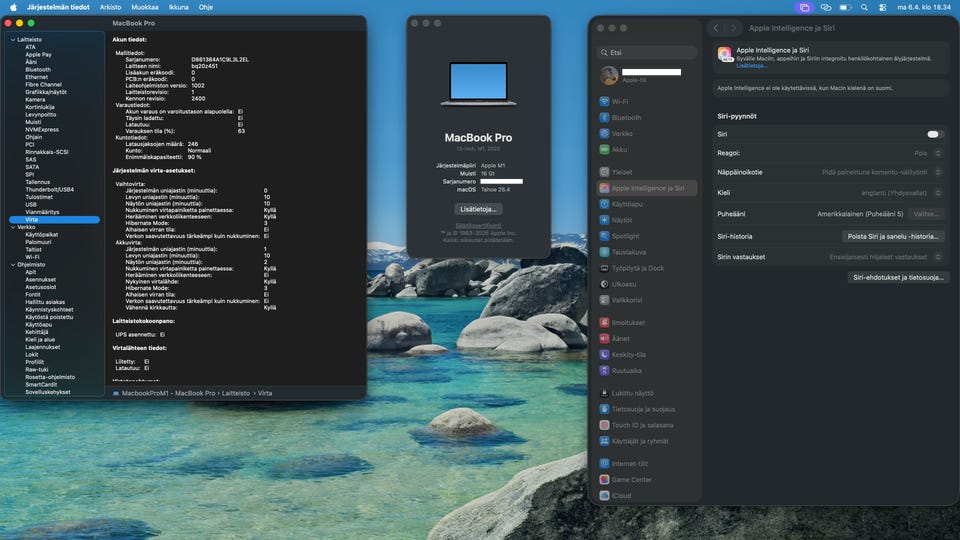Select Muisti in hardware tree
Viewport: 960px width, 540px height.
pos(33,122)
